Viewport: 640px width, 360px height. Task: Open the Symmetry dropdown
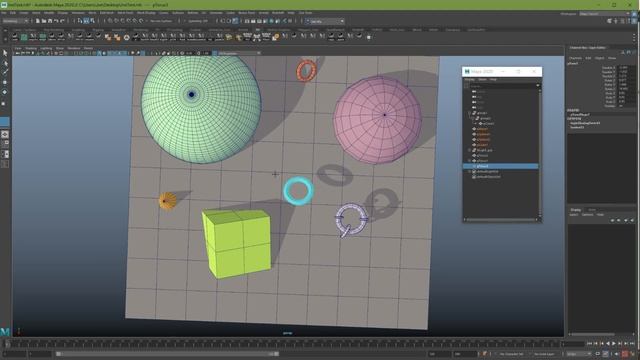click(198, 21)
